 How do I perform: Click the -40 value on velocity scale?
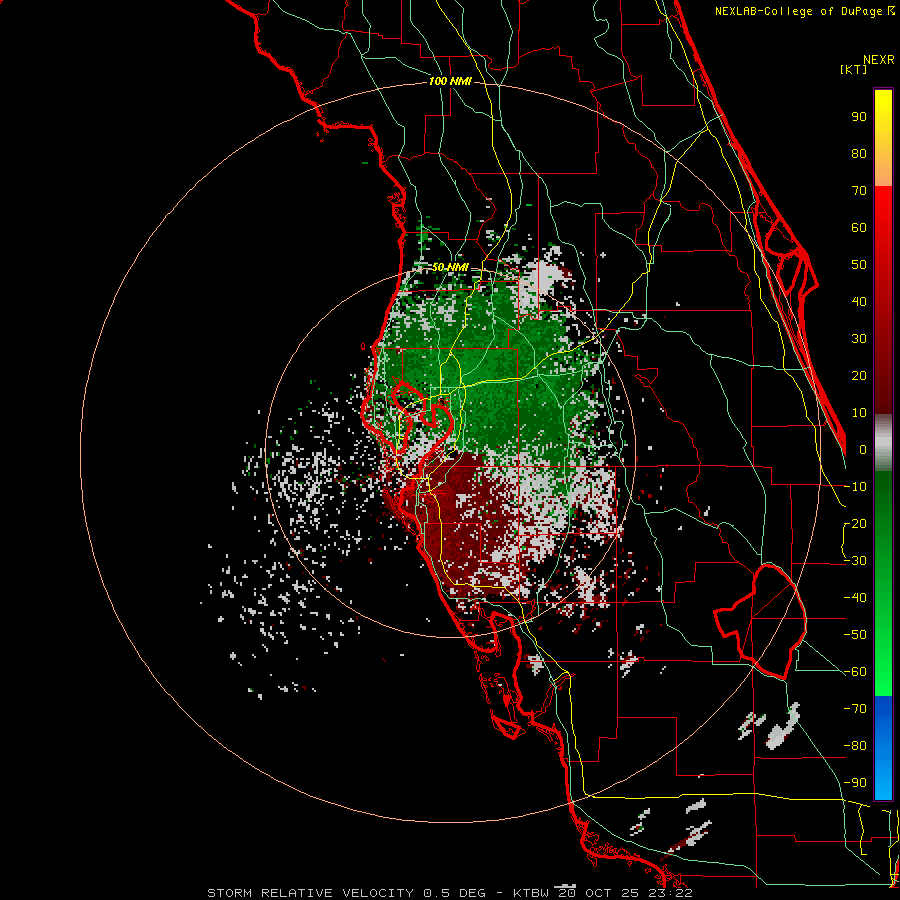click(855, 598)
